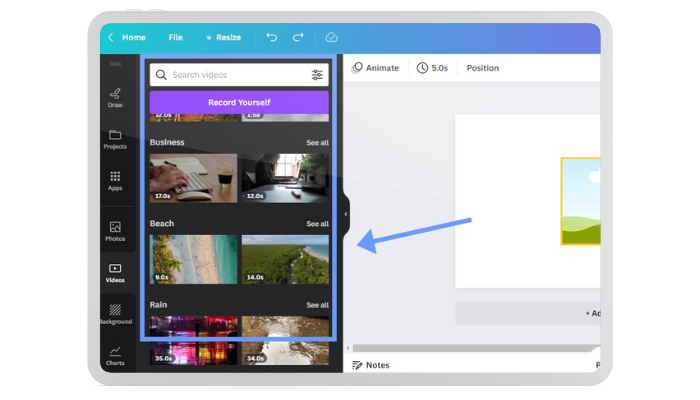
Task: Open the Photos panel
Action: click(x=115, y=231)
